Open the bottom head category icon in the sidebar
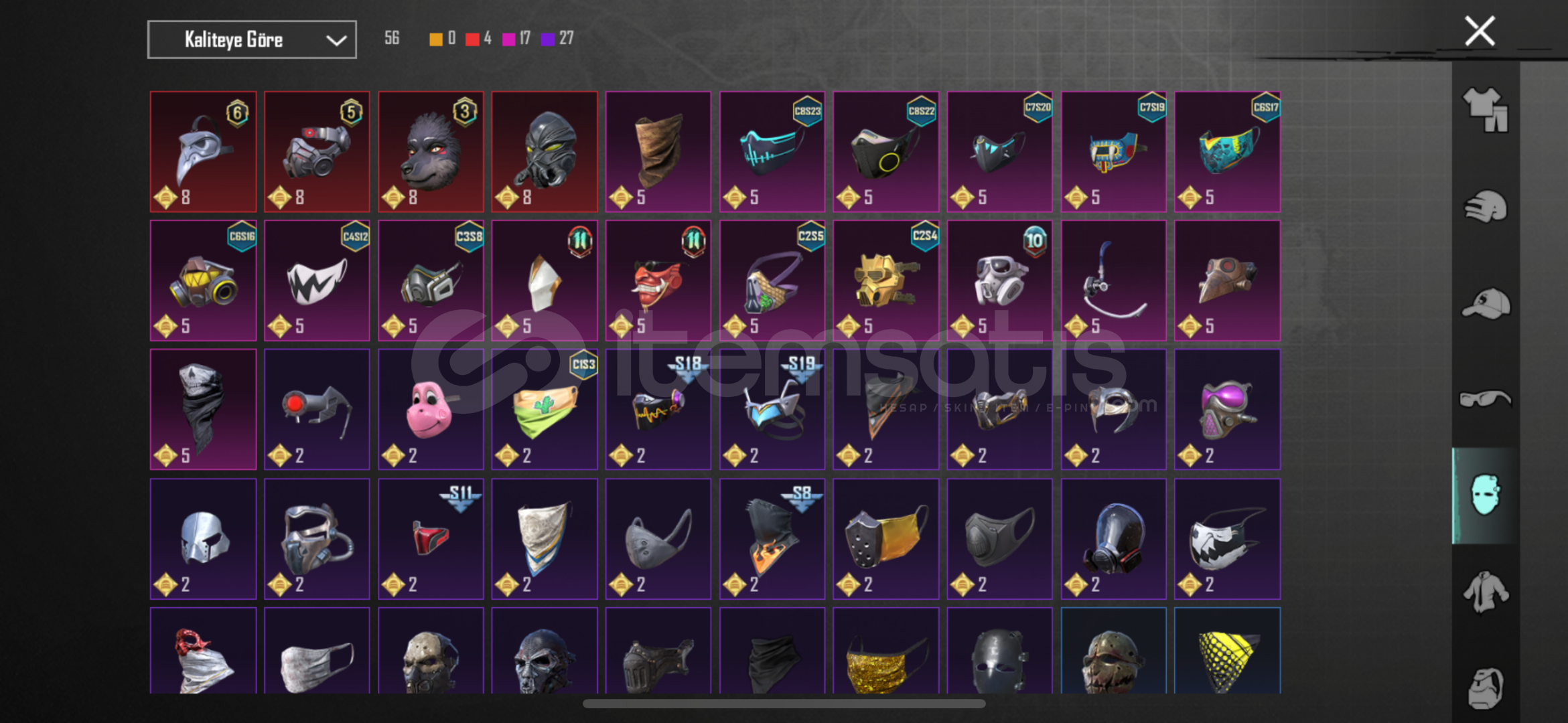Image resolution: width=1568 pixels, height=723 pixels. [x=1485, y=688]
